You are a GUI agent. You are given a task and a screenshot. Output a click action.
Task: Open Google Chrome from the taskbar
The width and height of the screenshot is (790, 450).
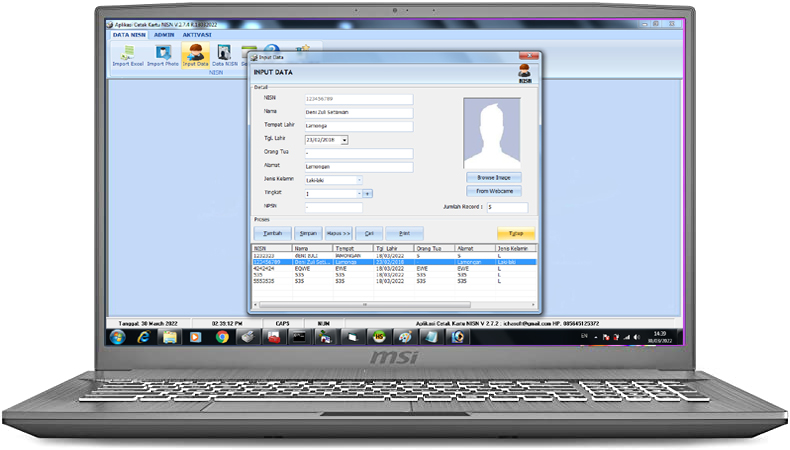coord(222,337)
